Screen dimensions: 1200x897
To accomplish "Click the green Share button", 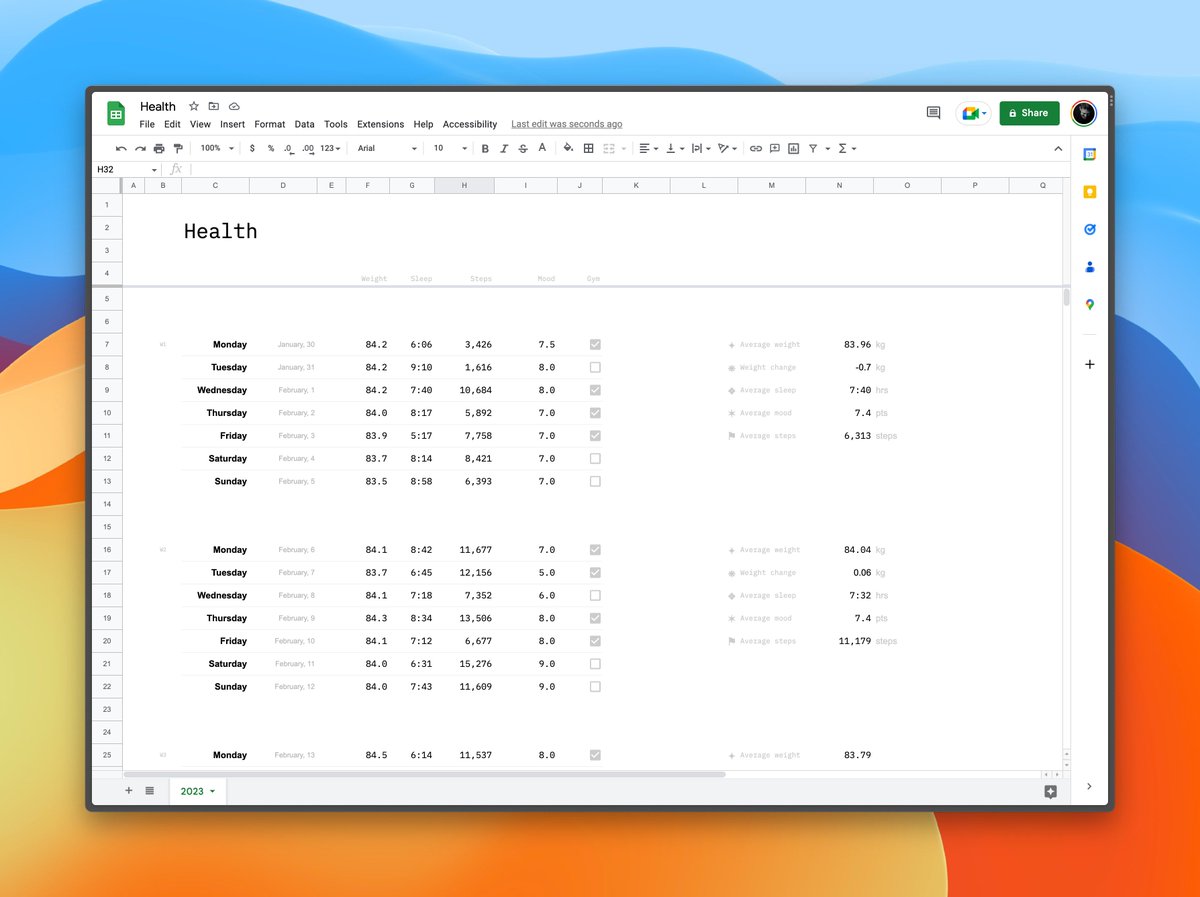I will 1029,113.
